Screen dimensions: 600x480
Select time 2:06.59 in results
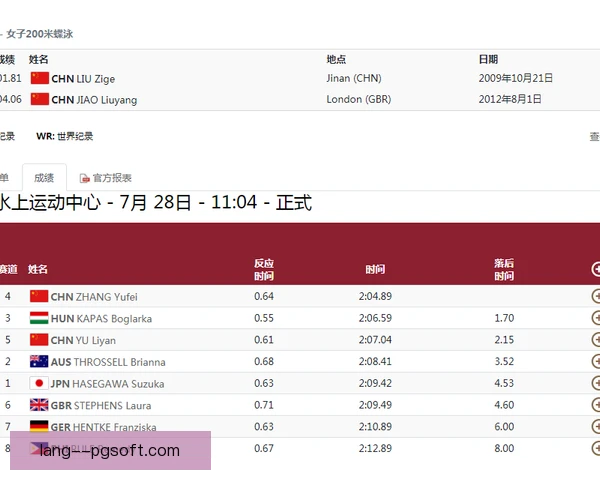pos(375,318)
